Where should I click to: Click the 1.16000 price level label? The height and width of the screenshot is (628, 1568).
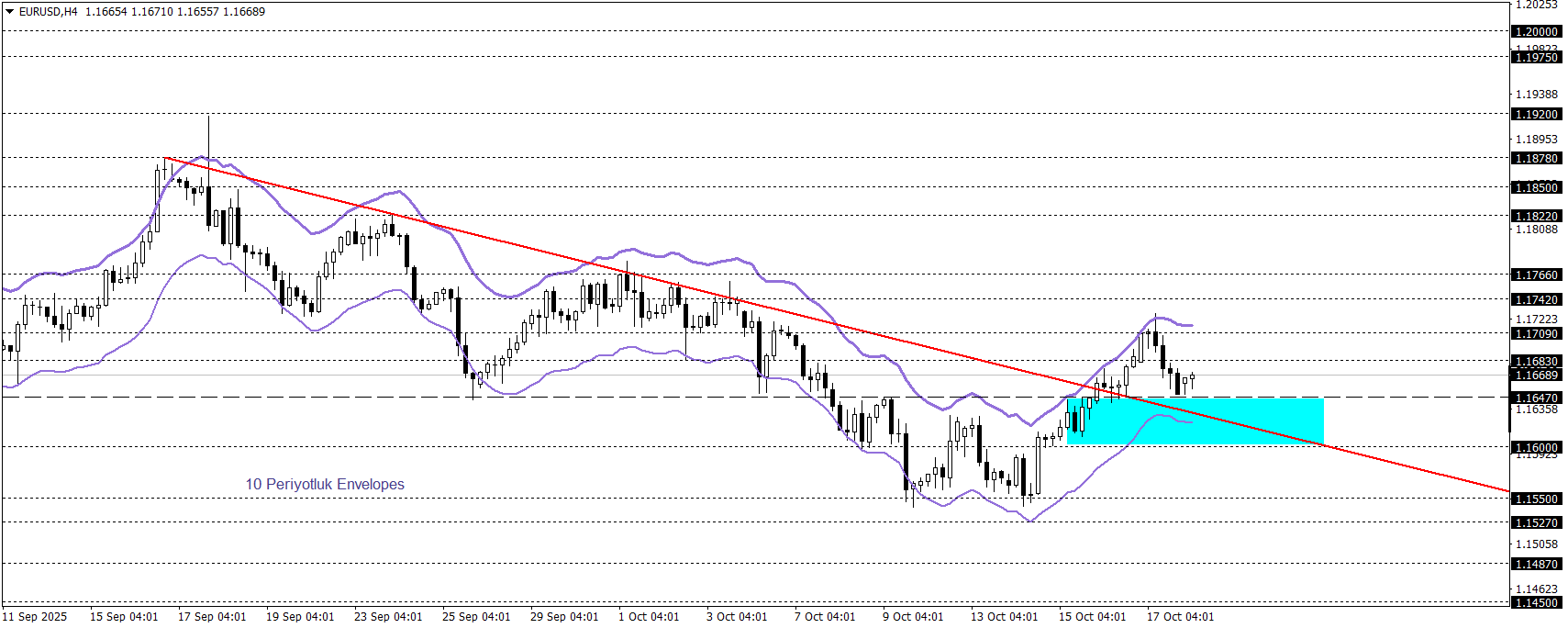tap(1536, 447)
